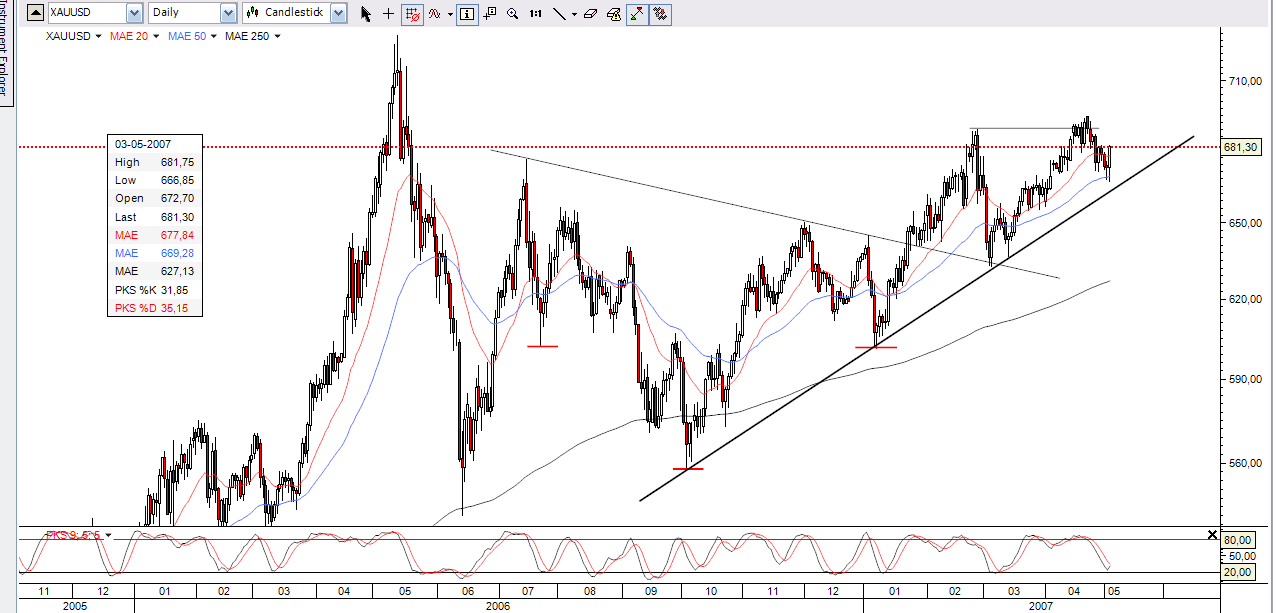Click the 650,00 price axis label

(1245, 224)
